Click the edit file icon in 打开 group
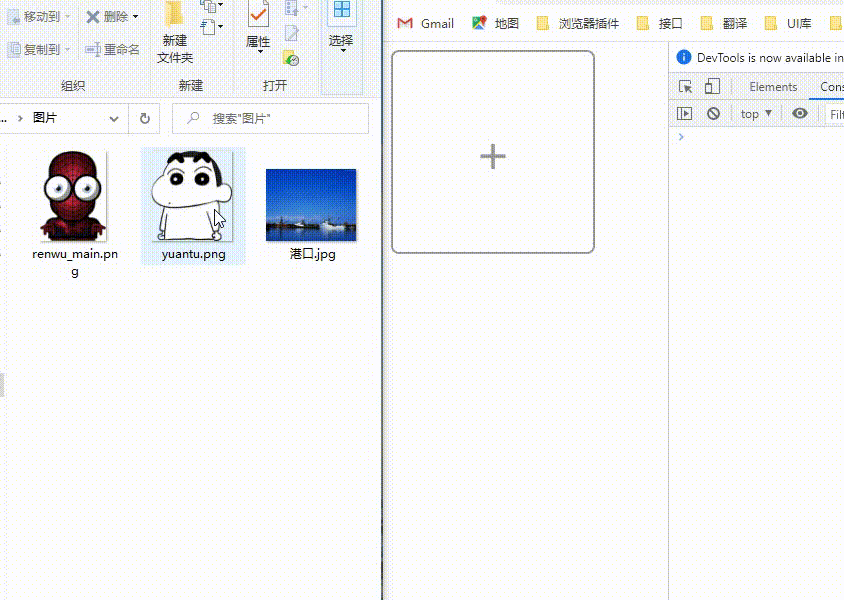Screen dimensions: 844x600 [291, 33]
